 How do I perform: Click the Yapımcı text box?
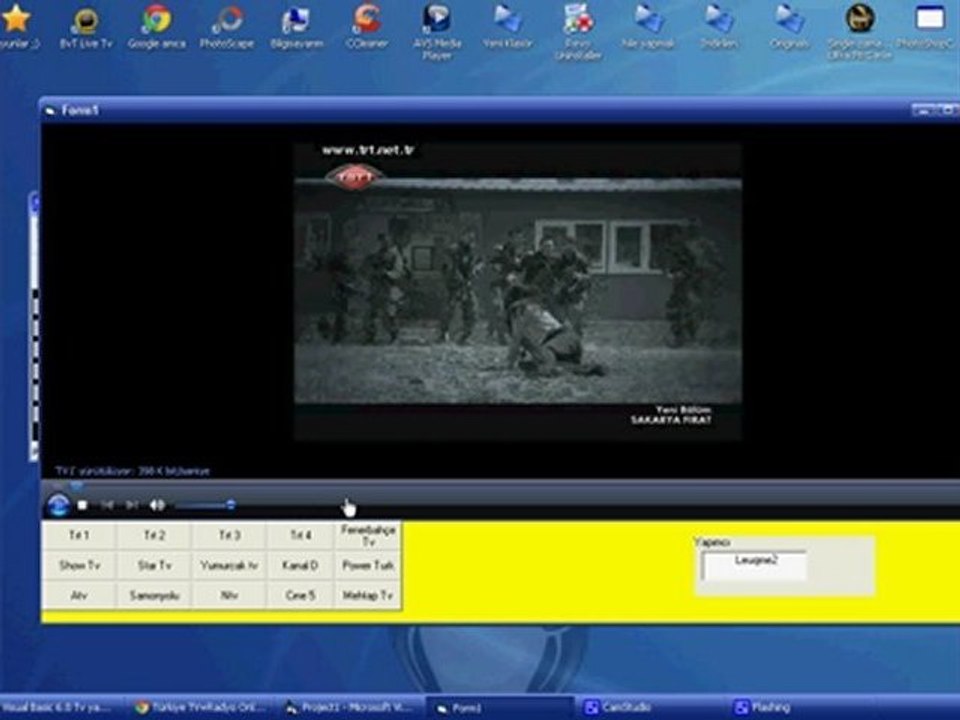(x=754, y=565)
